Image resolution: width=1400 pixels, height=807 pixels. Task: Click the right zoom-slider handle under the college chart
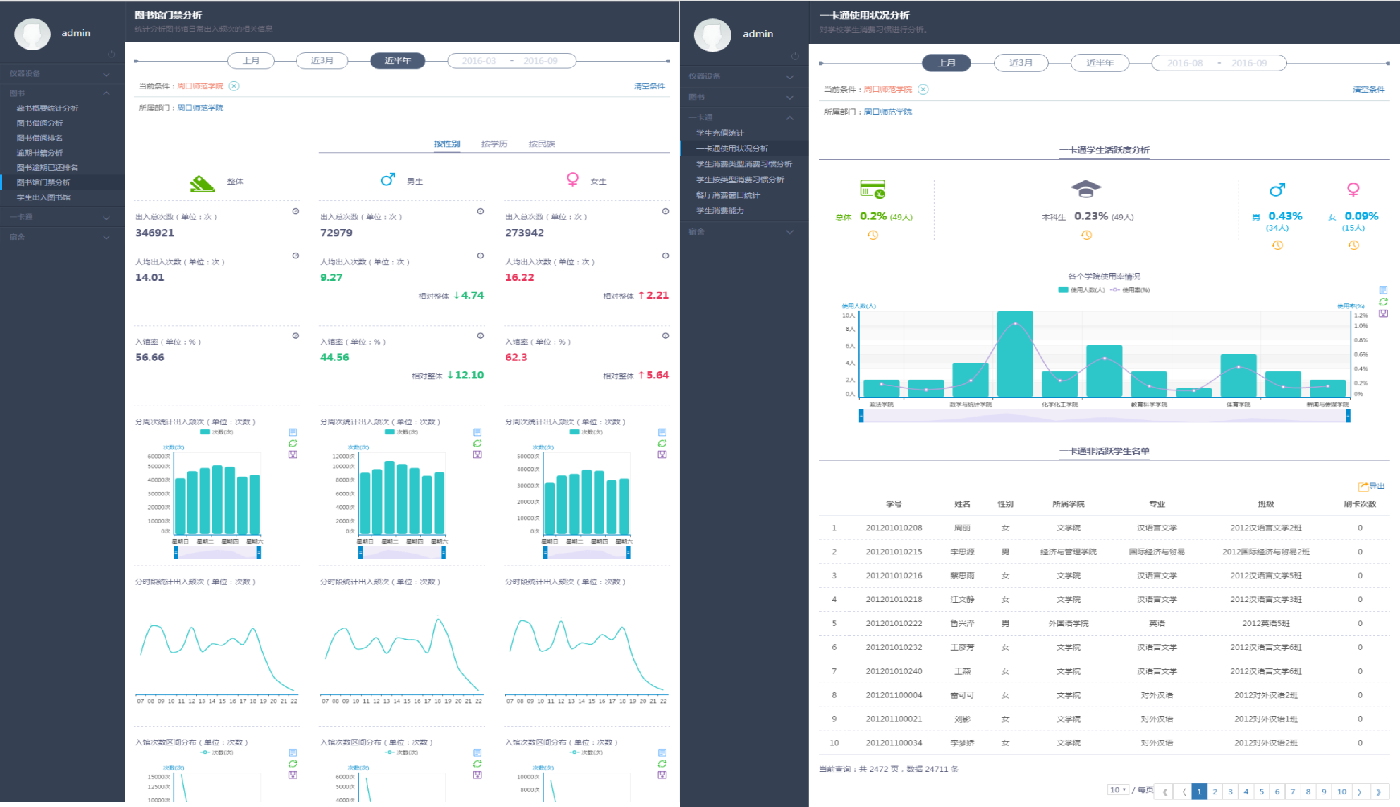pyautogui.click(x=1348, y=415)
